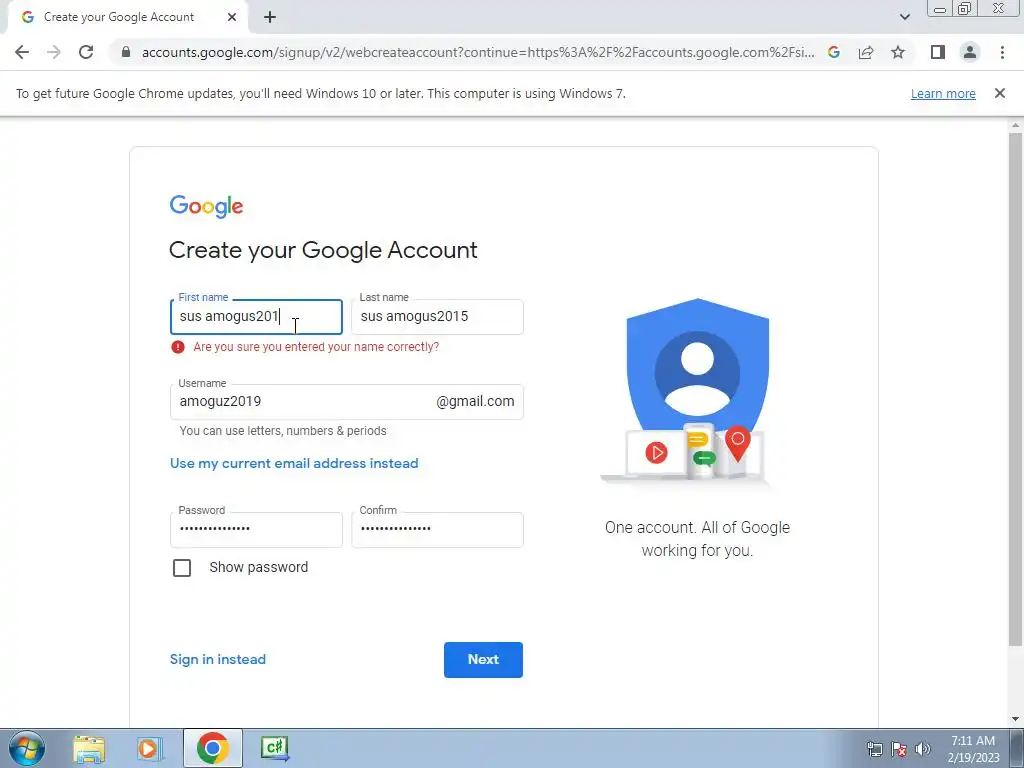Click the scrollbar up arrow

click(x=1015, y=125)
